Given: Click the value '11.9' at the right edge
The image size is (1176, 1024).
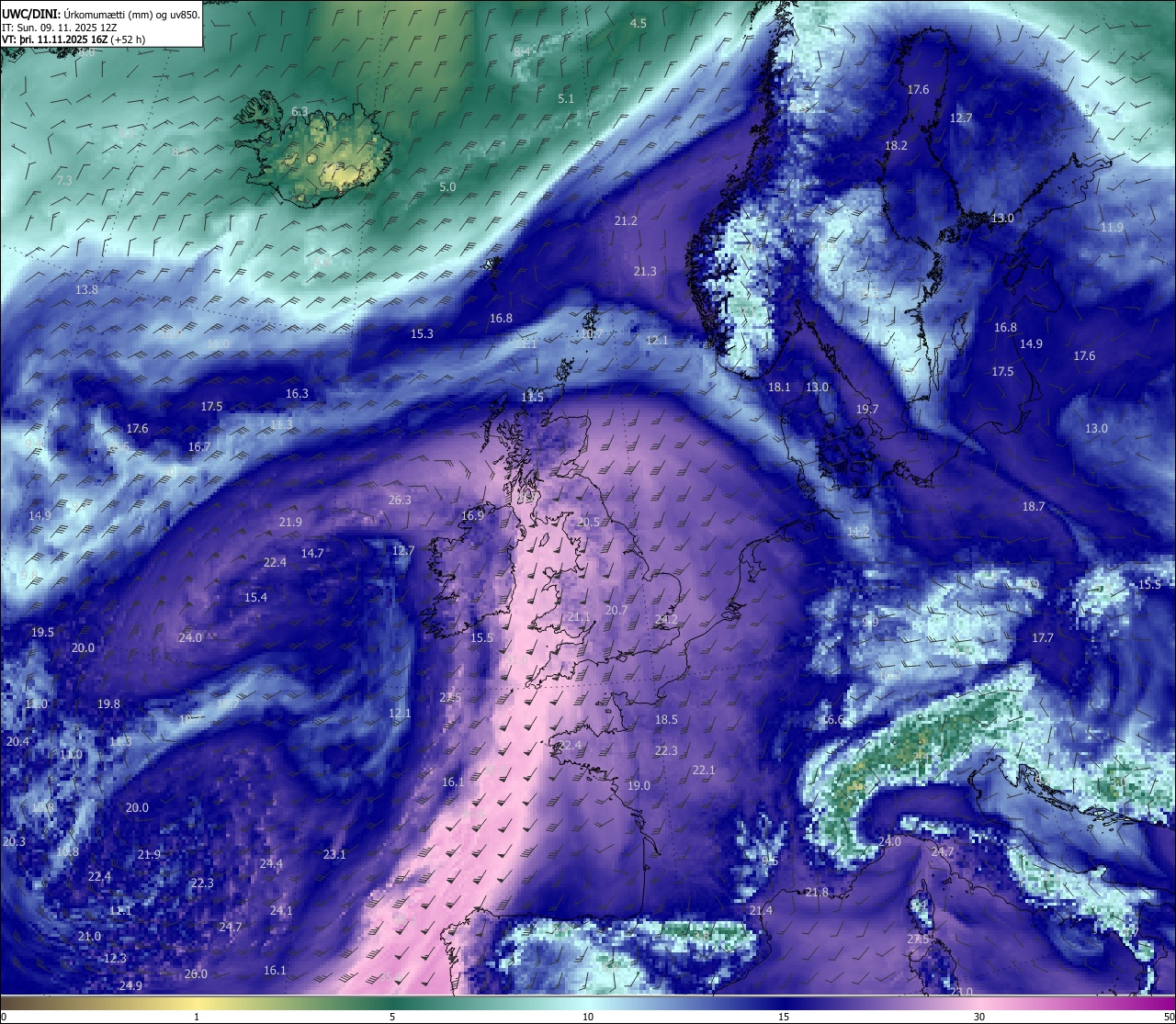Looking at the screenshot, I should (x=1112, y=227).
